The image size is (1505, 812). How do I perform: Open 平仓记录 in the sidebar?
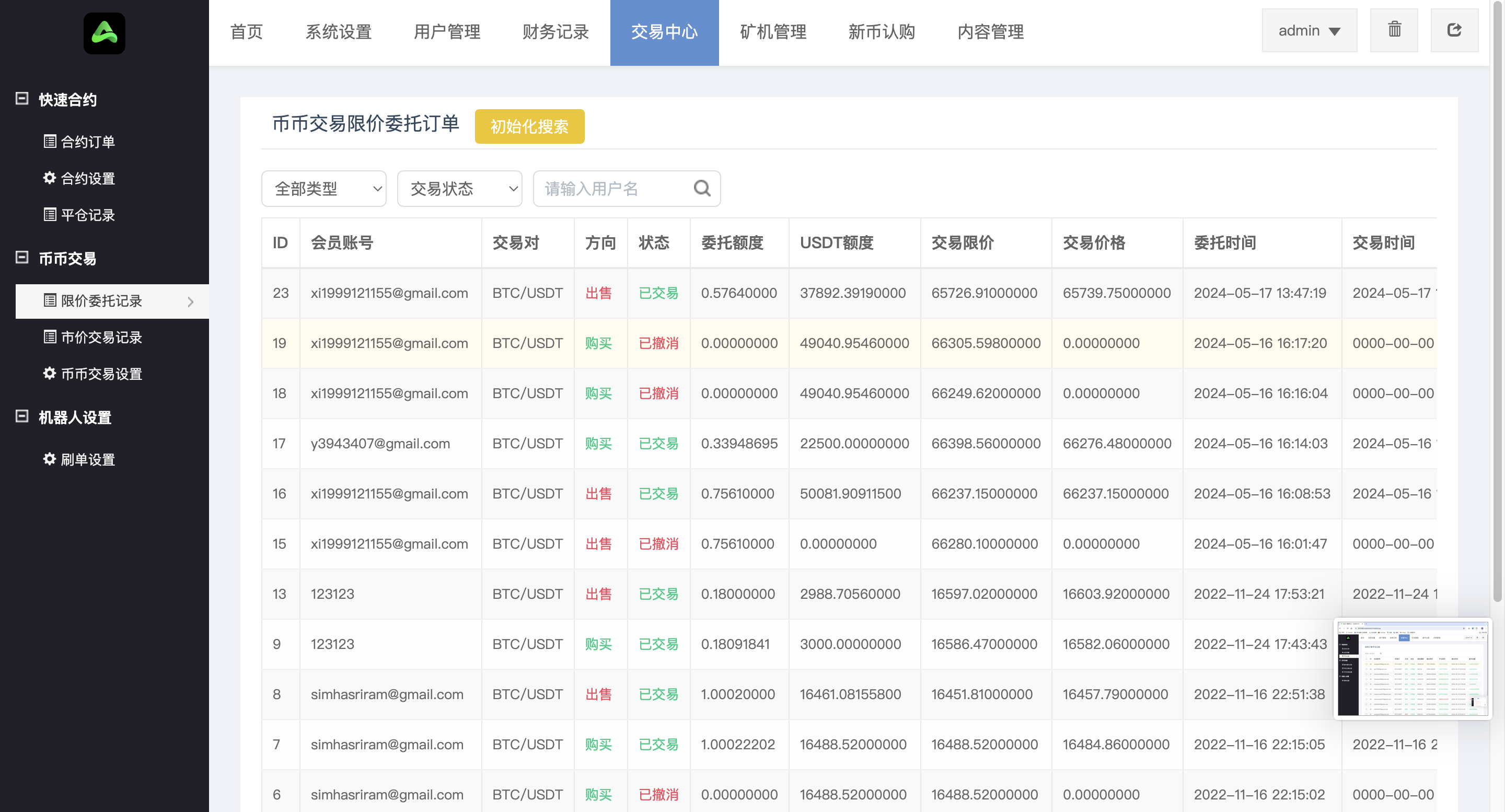click(88, 215)
